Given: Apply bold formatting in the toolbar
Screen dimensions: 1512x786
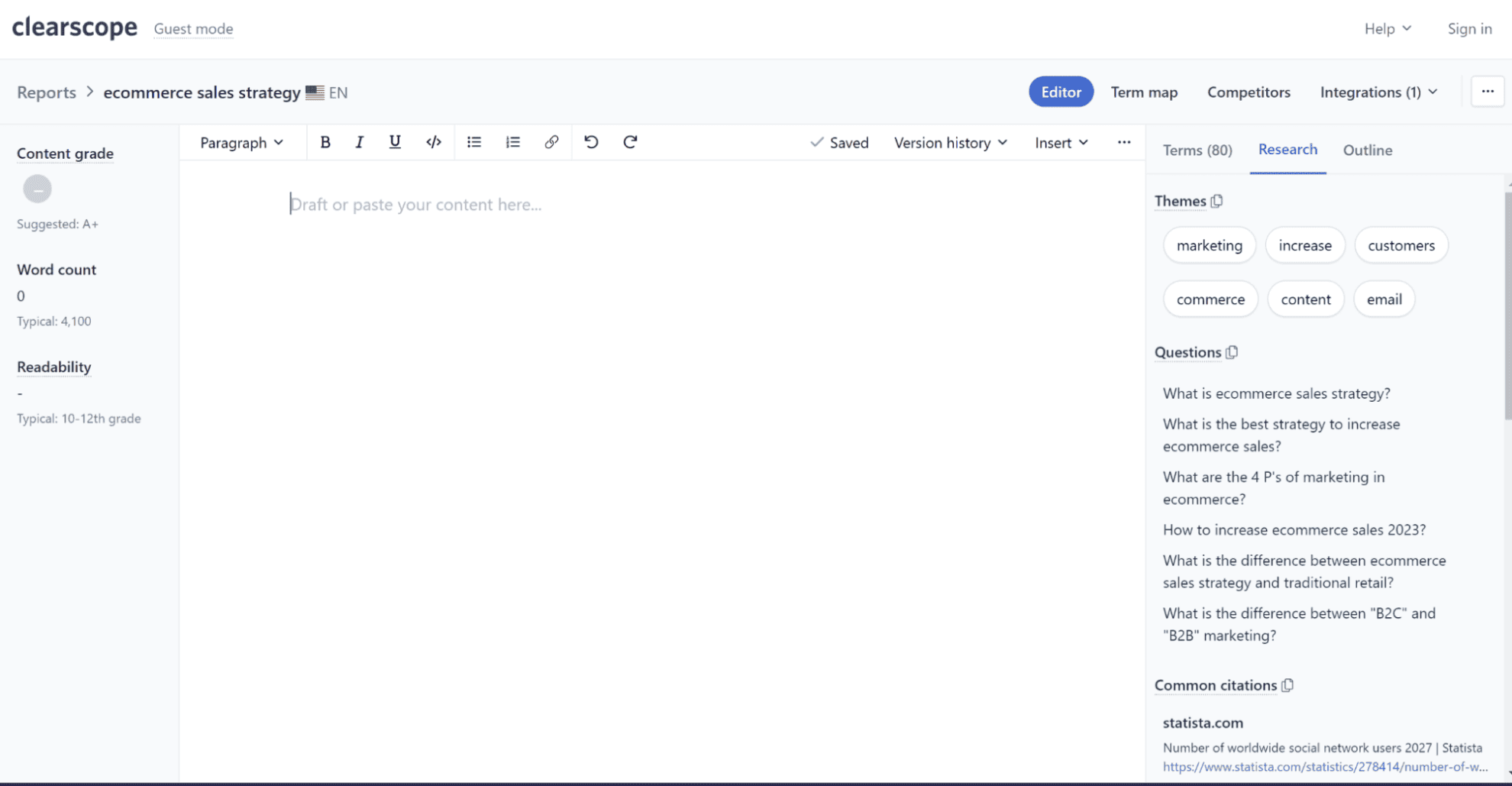Looking at the screenshot, I should [x=325, y=142].
